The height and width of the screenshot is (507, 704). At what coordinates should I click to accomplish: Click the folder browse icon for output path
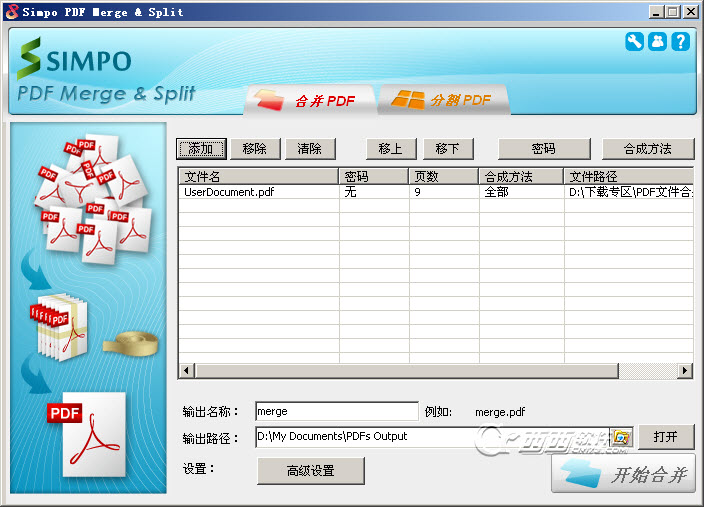coord(622,436)
